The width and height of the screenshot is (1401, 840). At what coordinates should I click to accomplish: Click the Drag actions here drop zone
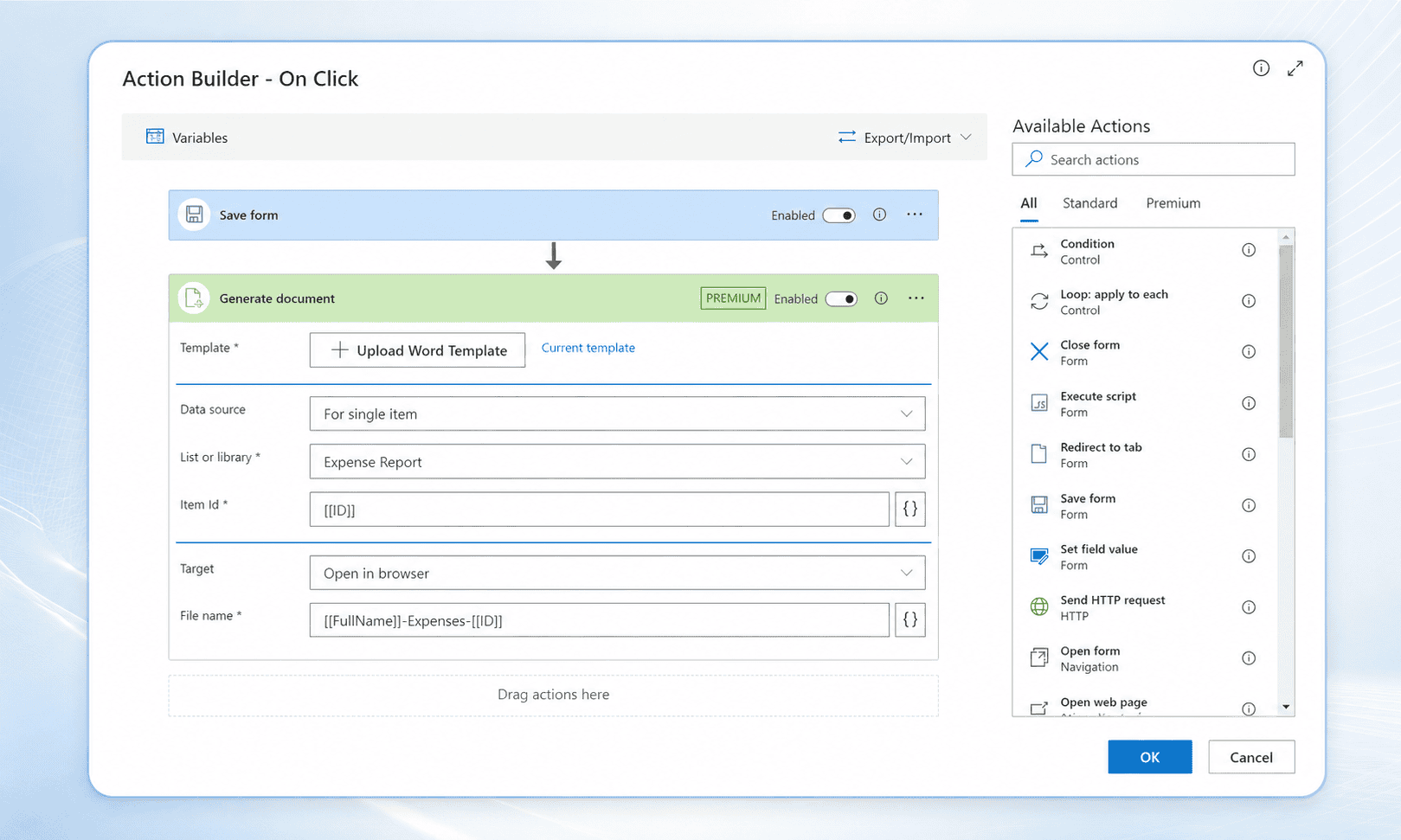[554, 696]
